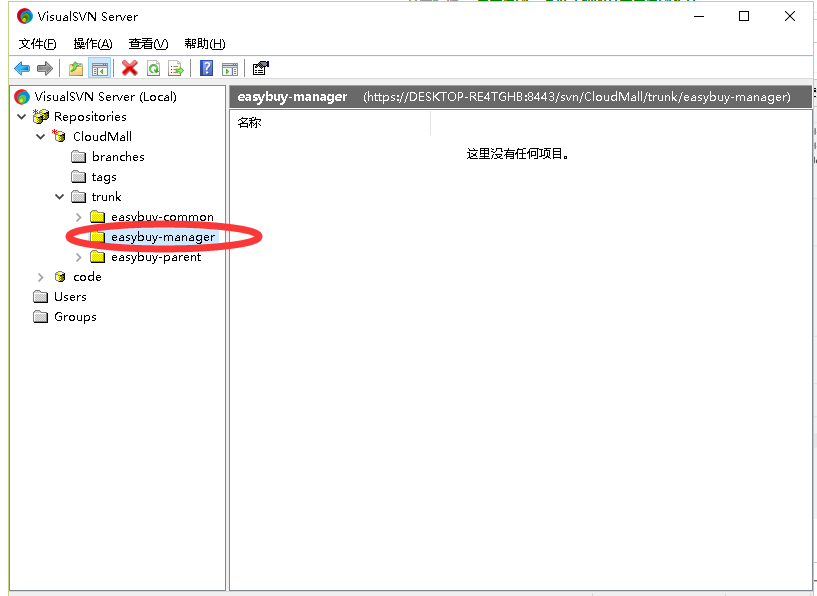Collapse the trunk folder node
This screenshot has height=596, width=817.
(59, 196)
